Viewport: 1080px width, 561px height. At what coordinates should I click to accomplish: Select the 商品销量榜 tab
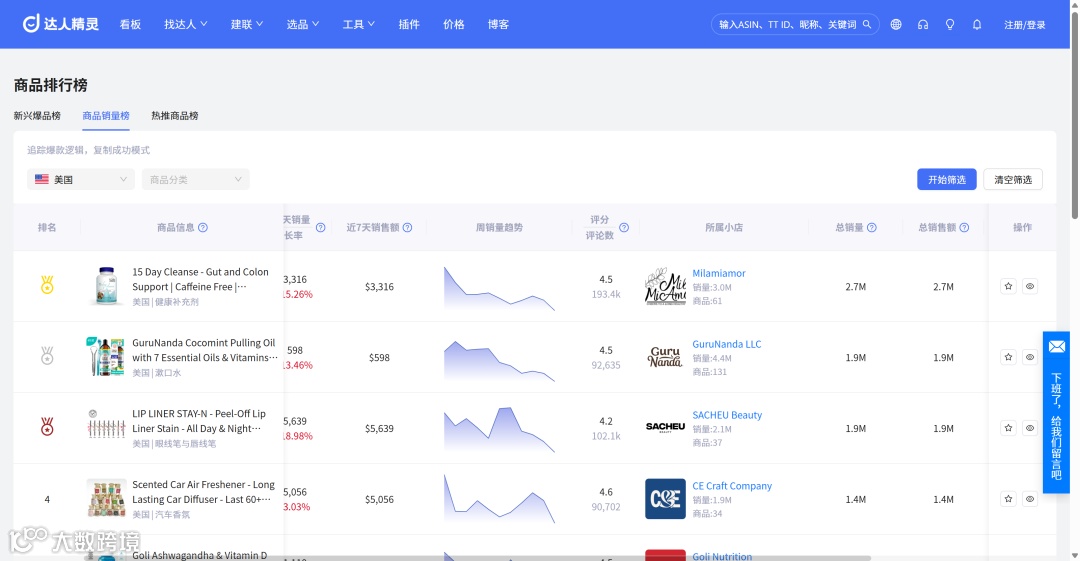click(106, 116)
